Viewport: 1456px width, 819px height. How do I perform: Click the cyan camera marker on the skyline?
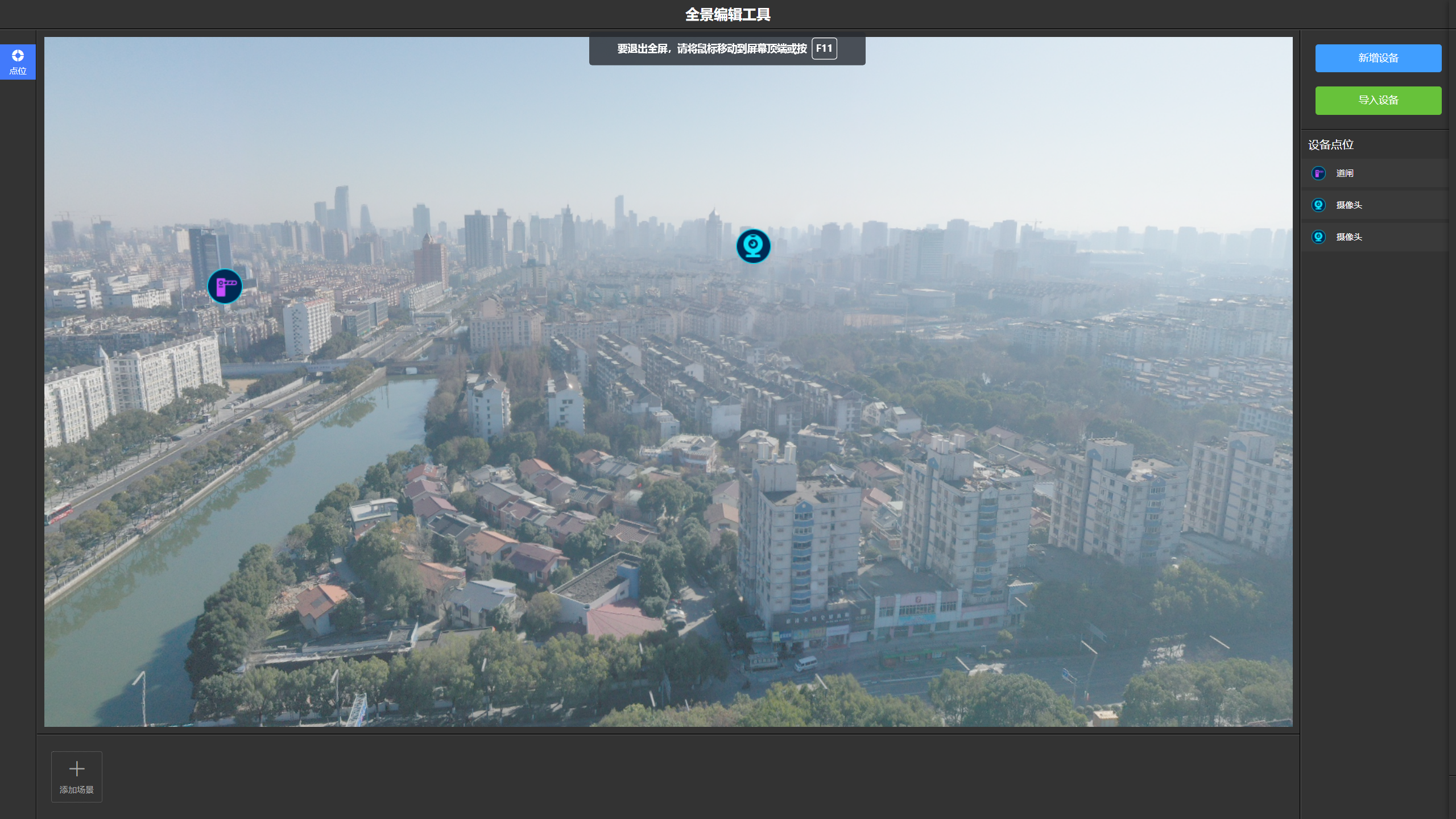pyautogui.click(x=753, y=246)
